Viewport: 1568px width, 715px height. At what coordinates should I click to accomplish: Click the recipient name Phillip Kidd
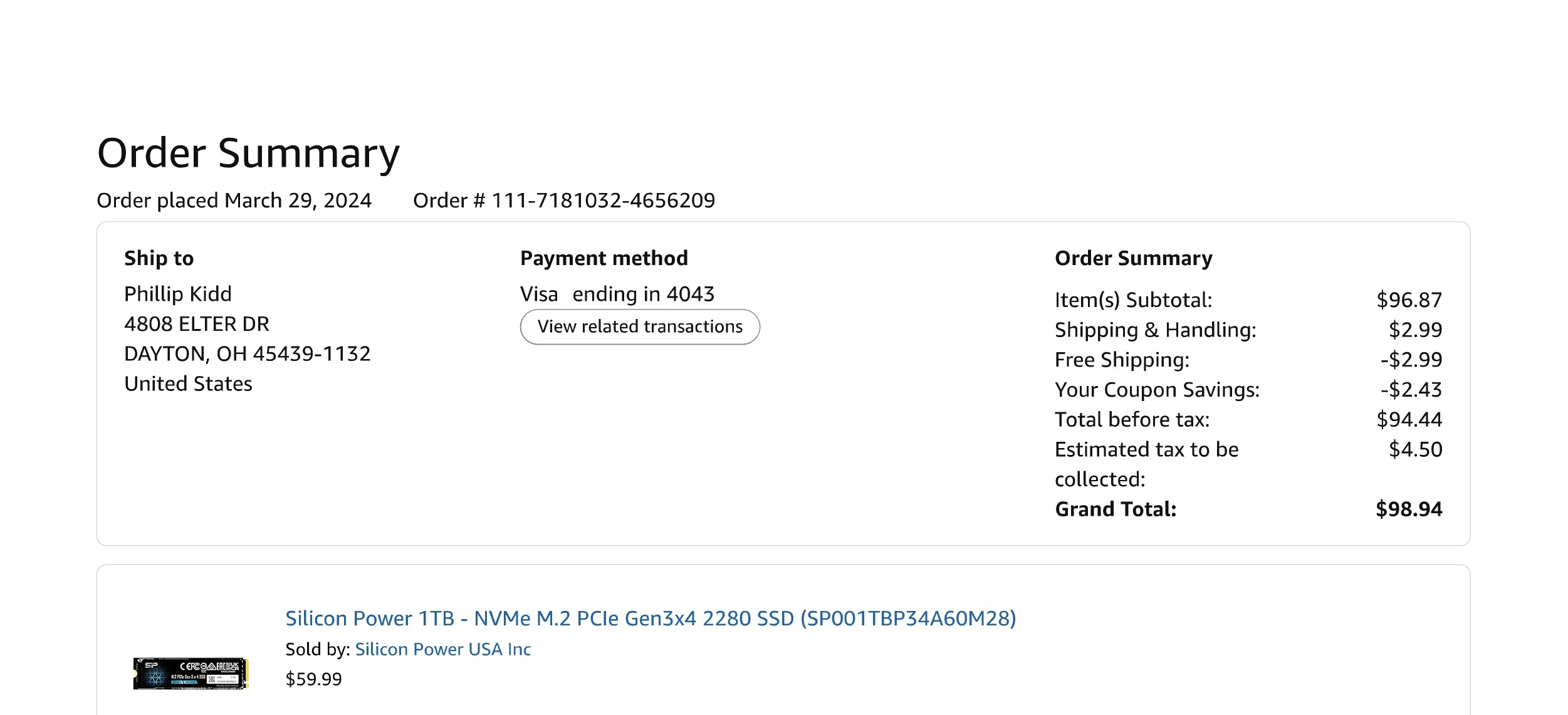(178, 294)
